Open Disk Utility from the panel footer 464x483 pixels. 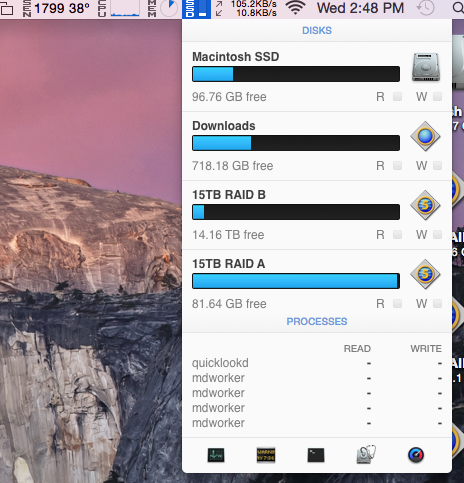click(x=366, y=454)
